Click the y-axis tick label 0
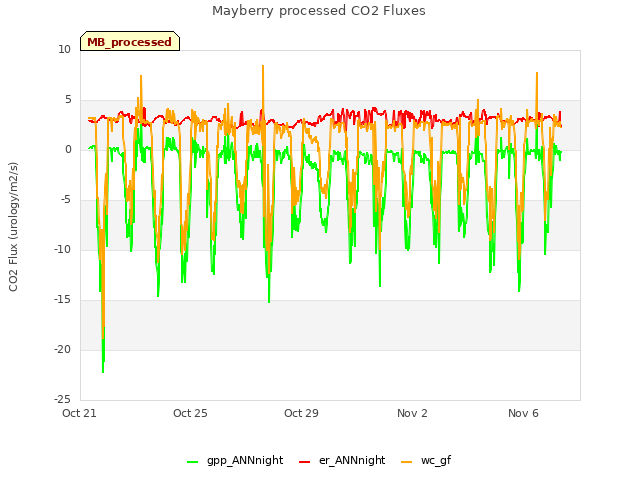This screenshot has width=640, height=480. pos(68,149)
